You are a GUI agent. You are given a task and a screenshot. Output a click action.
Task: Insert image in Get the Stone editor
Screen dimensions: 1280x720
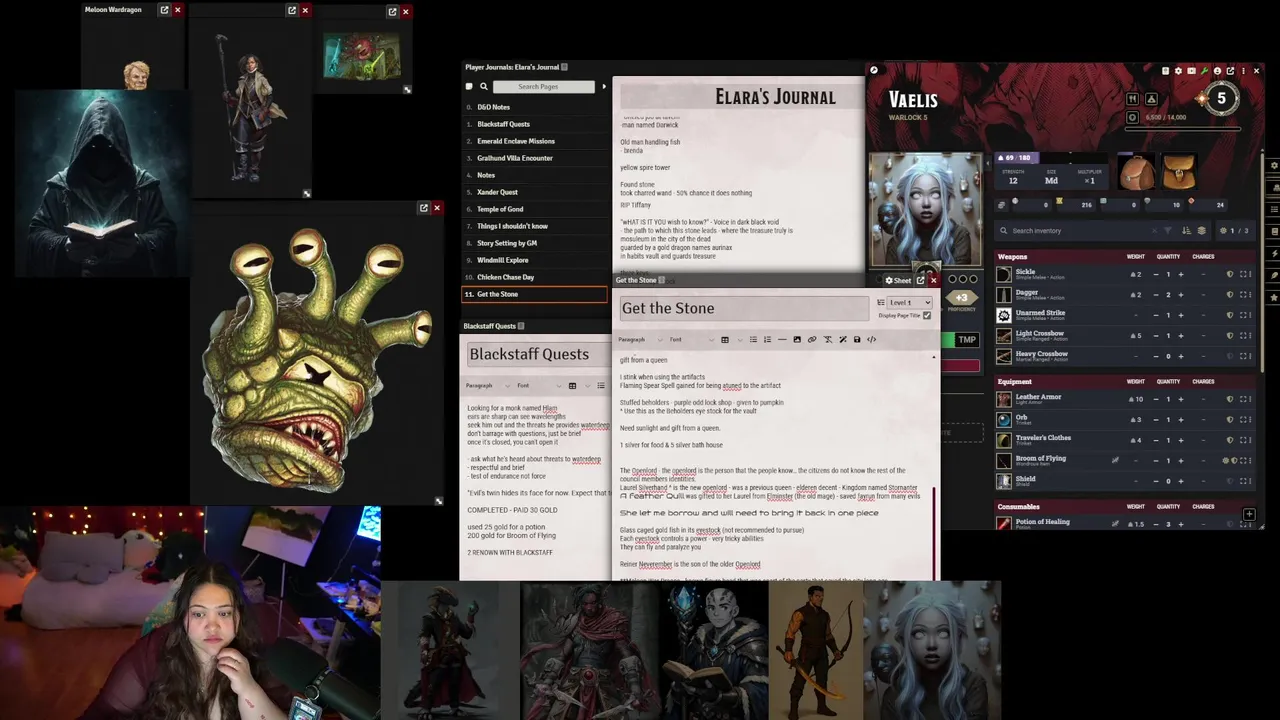coord(797,339)
